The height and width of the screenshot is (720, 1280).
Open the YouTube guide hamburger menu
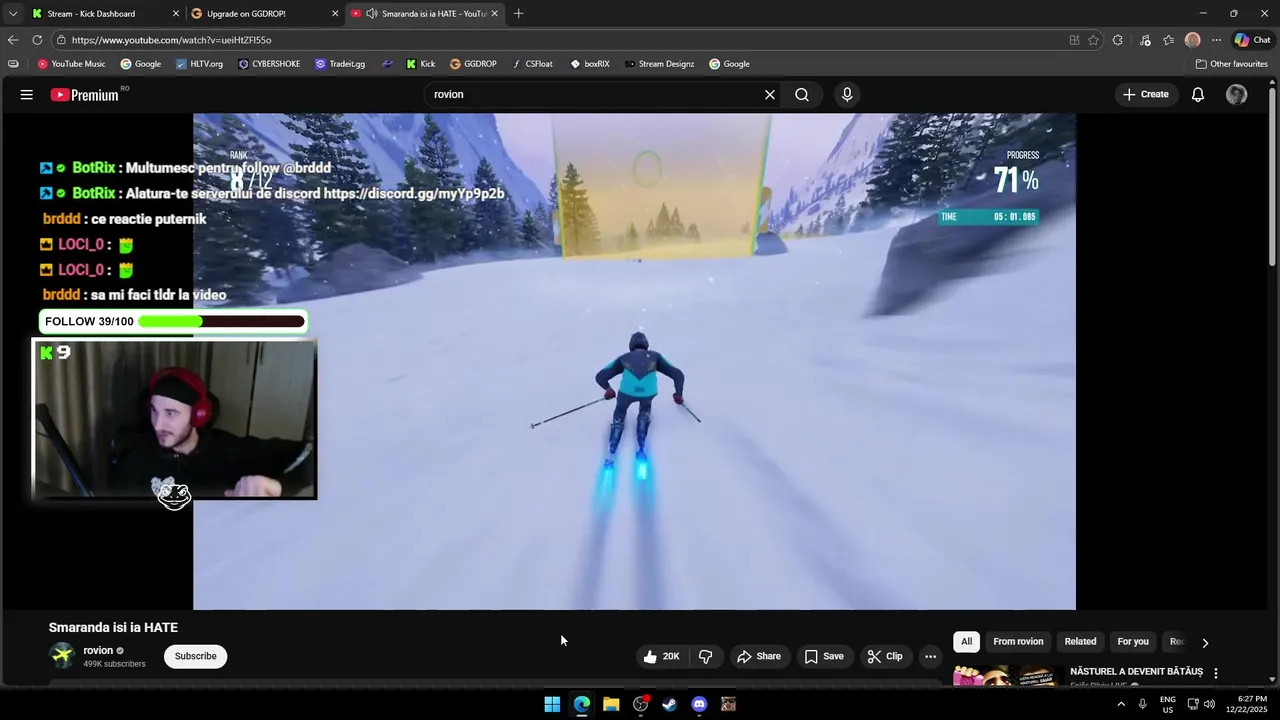[27, 94]
